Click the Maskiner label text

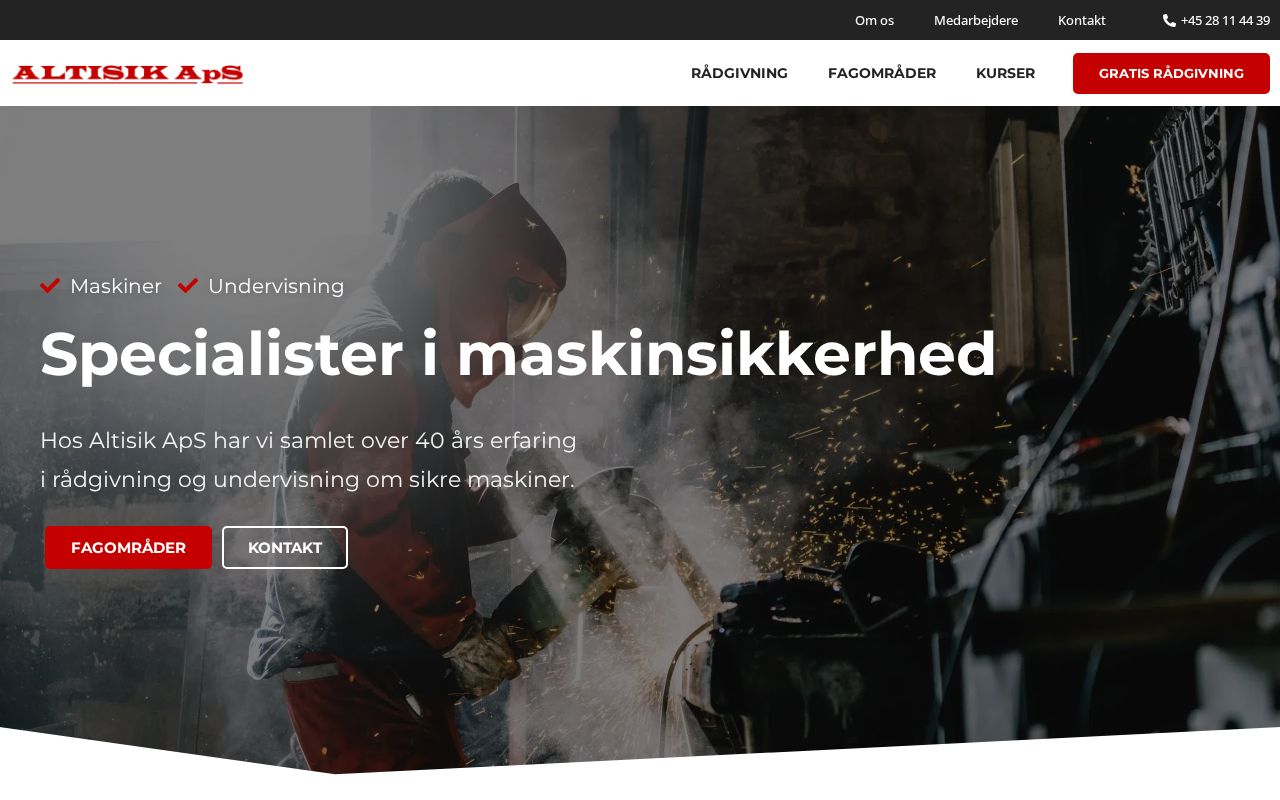tap(116, 286)
